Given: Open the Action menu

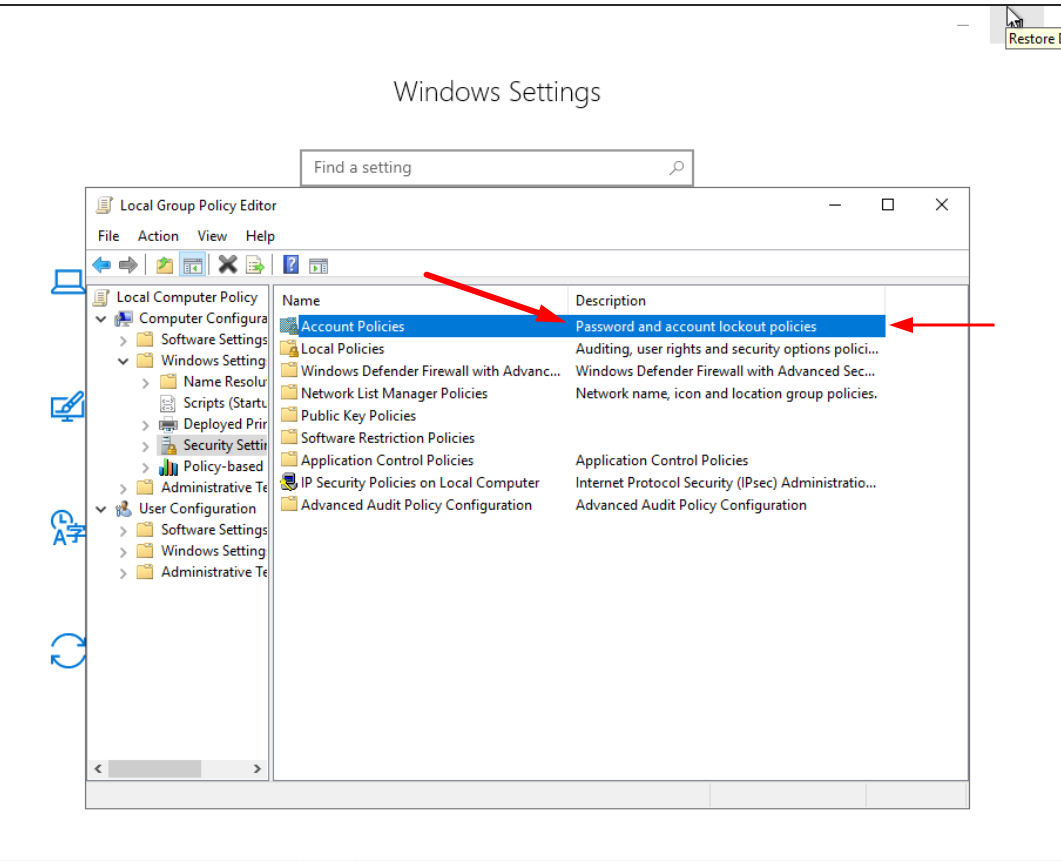Looking at the screenshot, I should pyautogui.click(x=158, y=236).
